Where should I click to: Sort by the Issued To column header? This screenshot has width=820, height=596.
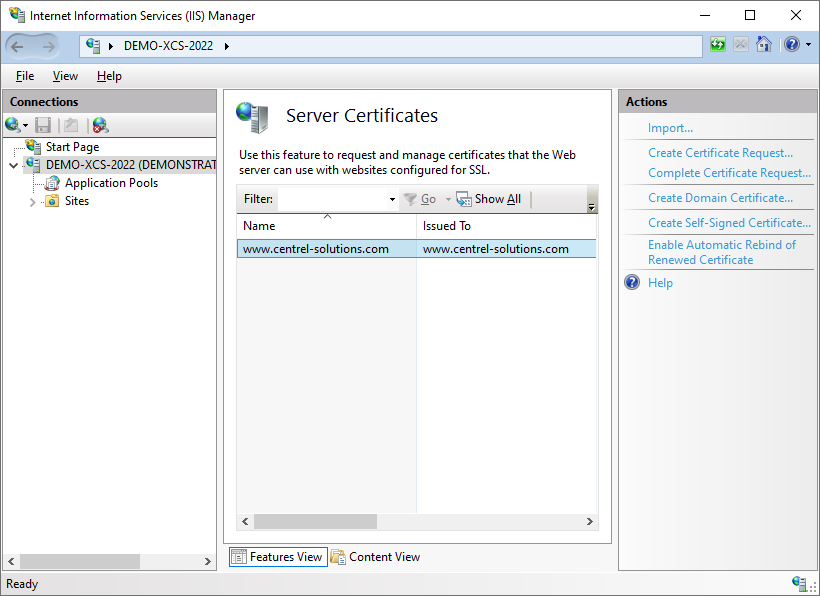click(x=506, y=226)
